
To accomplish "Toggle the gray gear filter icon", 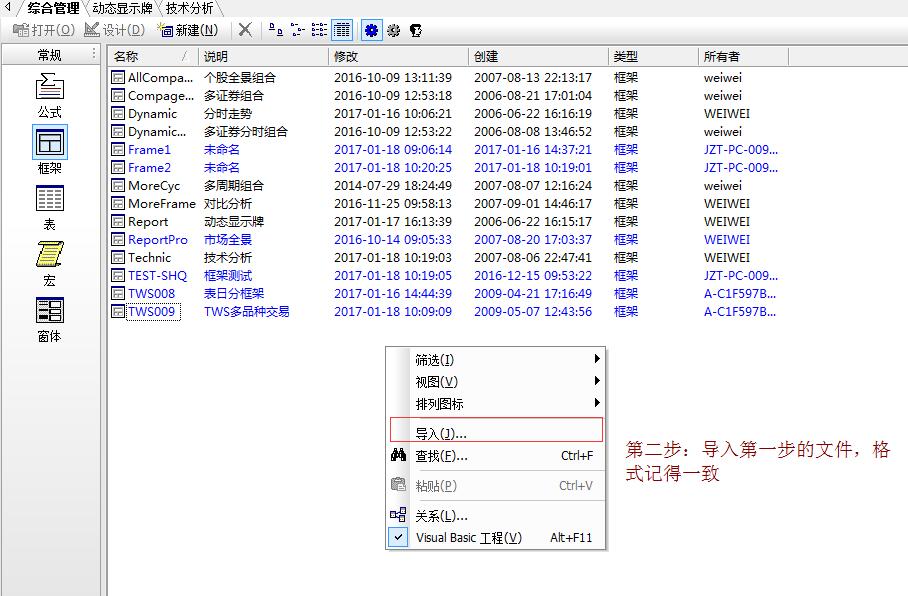I will [394, 30].
